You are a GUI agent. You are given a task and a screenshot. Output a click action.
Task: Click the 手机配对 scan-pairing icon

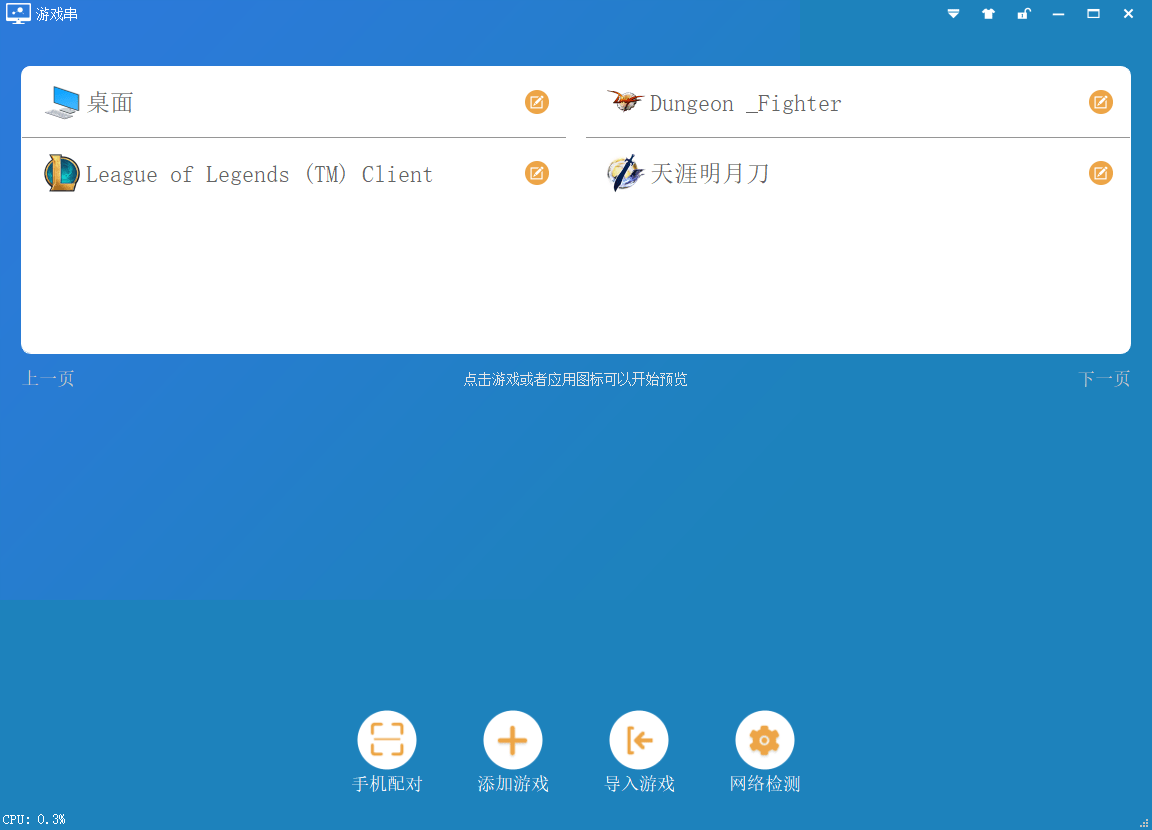point(387,740)
